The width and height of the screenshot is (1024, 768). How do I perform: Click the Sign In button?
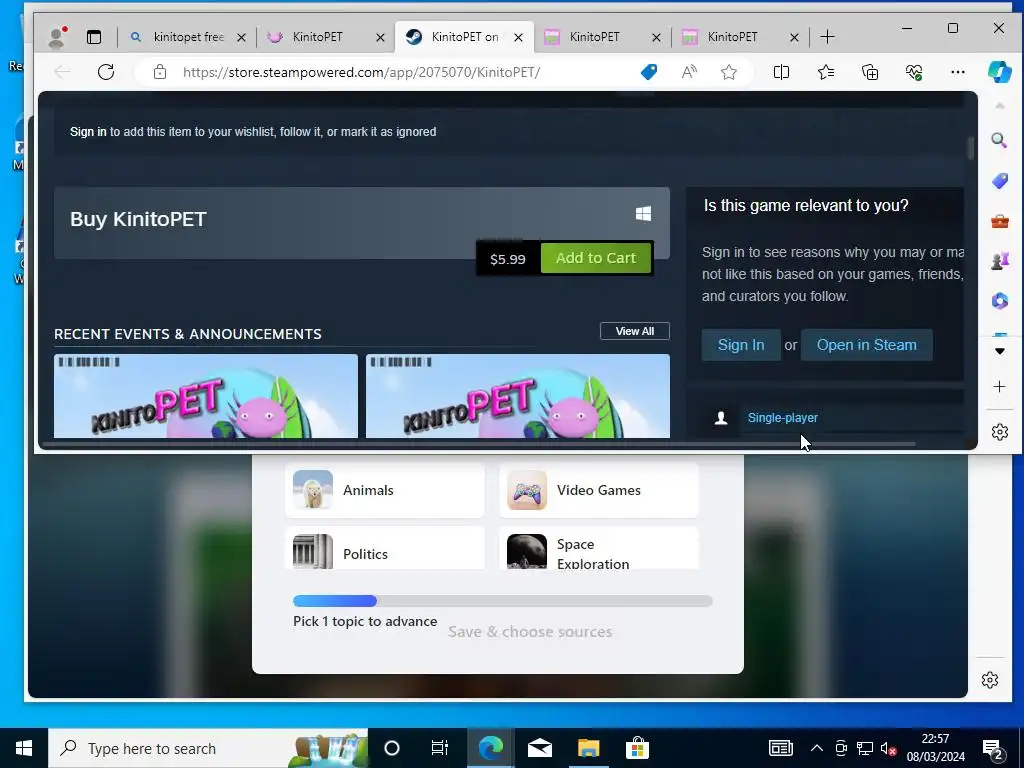coord(741,345)
